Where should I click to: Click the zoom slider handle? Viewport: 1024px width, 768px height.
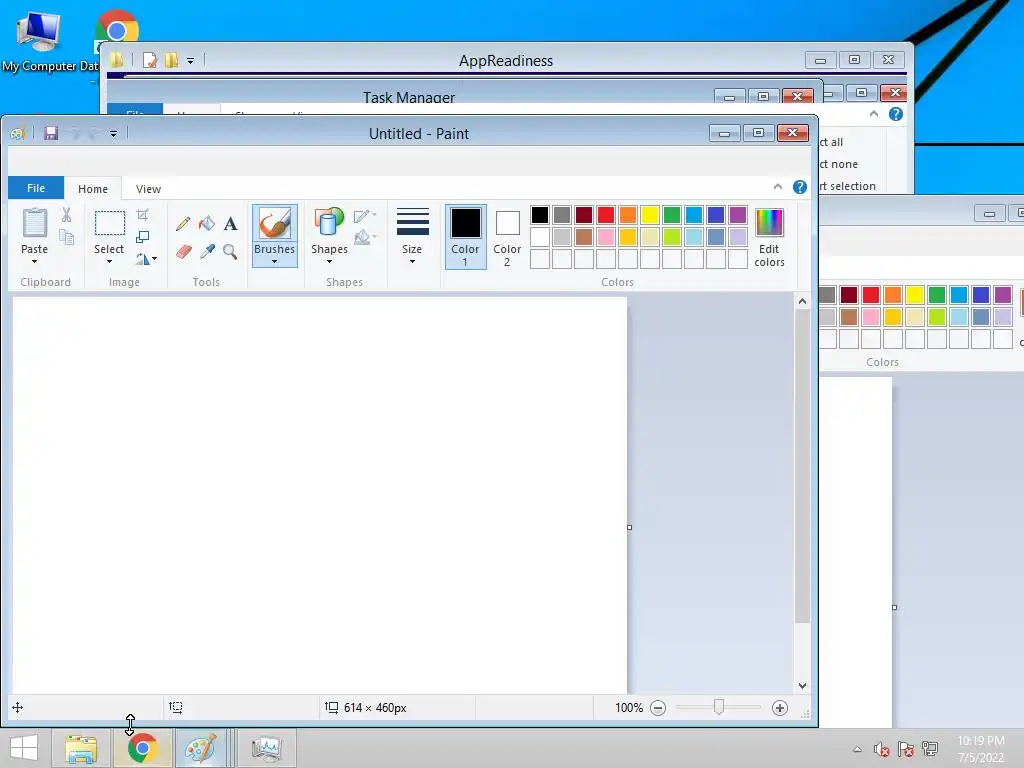719,707
